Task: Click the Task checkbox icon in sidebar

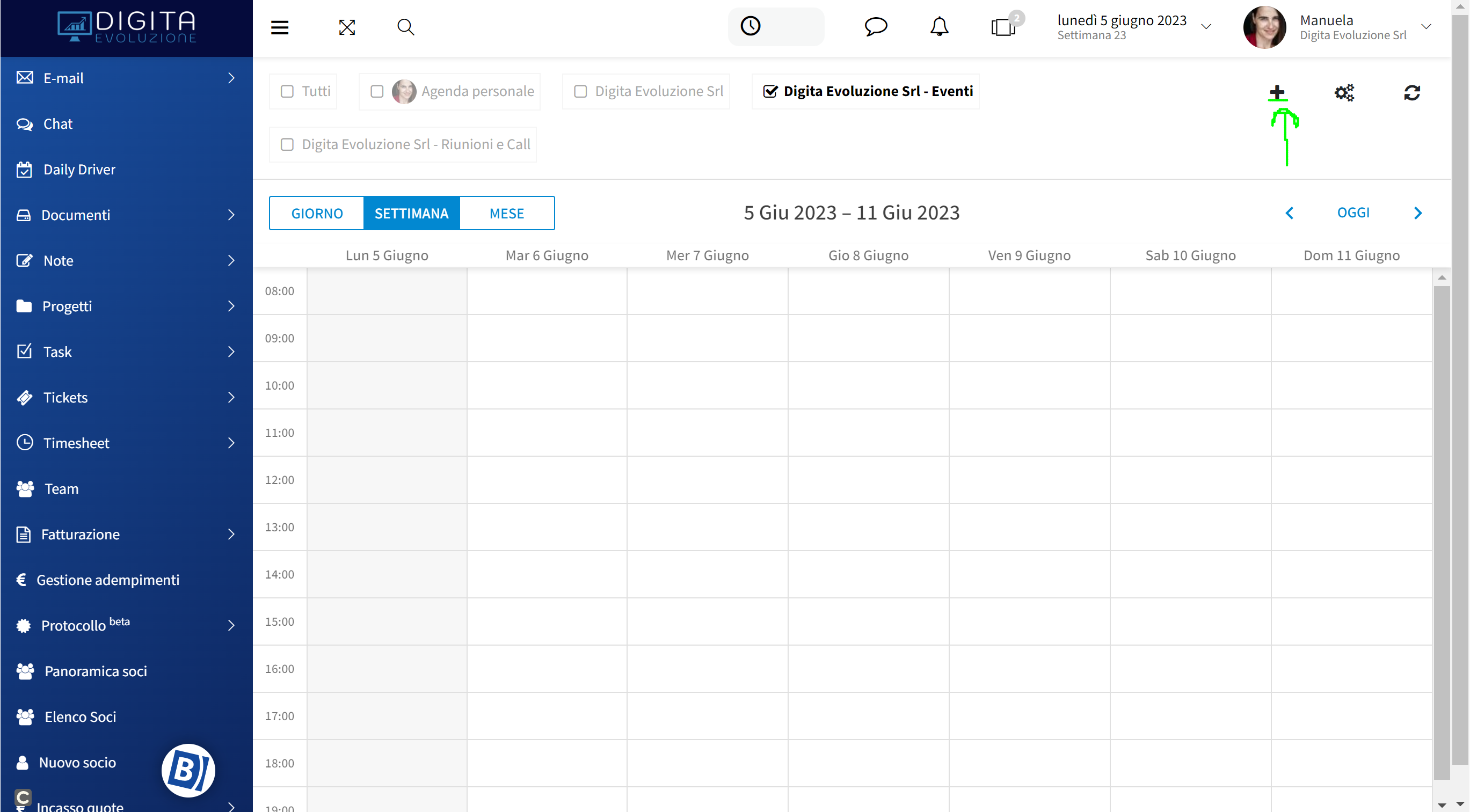Action: (x=24, y=351)
